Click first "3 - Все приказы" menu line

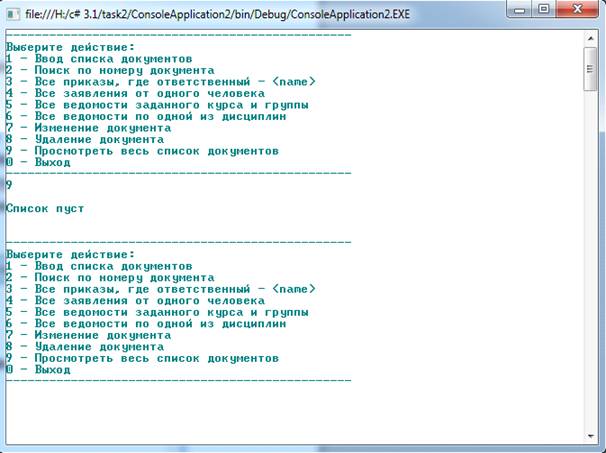coord(161,82)
